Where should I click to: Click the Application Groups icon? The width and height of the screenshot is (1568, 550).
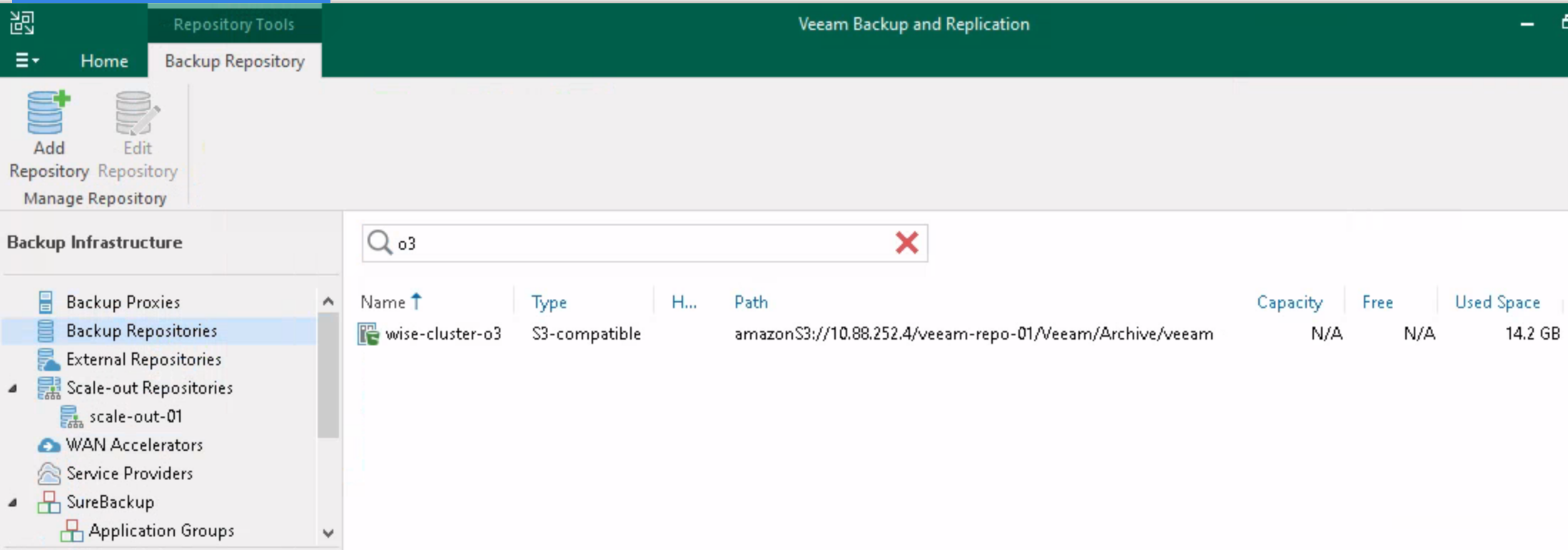[71, 530]
